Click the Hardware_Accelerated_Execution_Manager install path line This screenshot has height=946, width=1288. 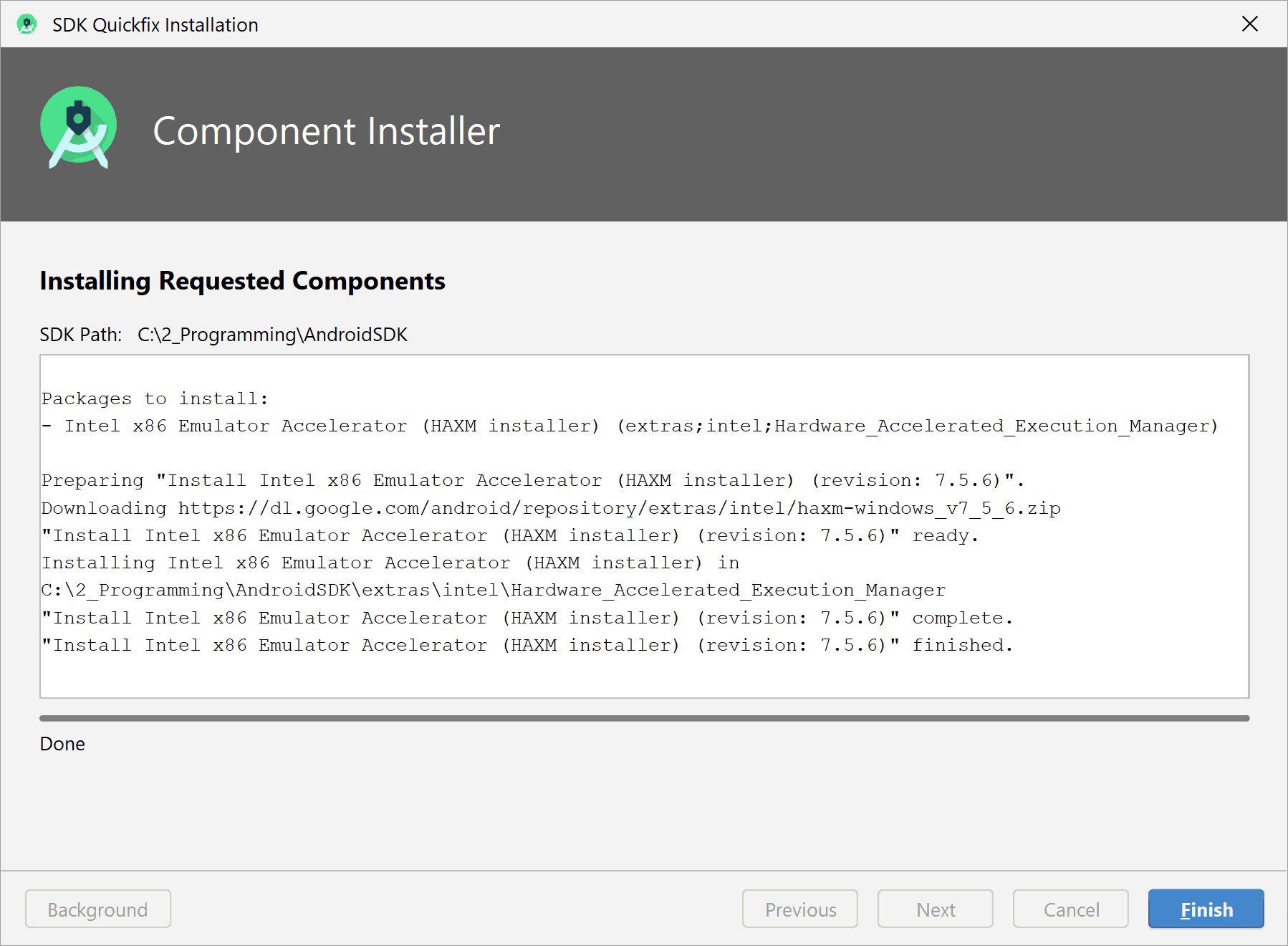tap(494, 590)
